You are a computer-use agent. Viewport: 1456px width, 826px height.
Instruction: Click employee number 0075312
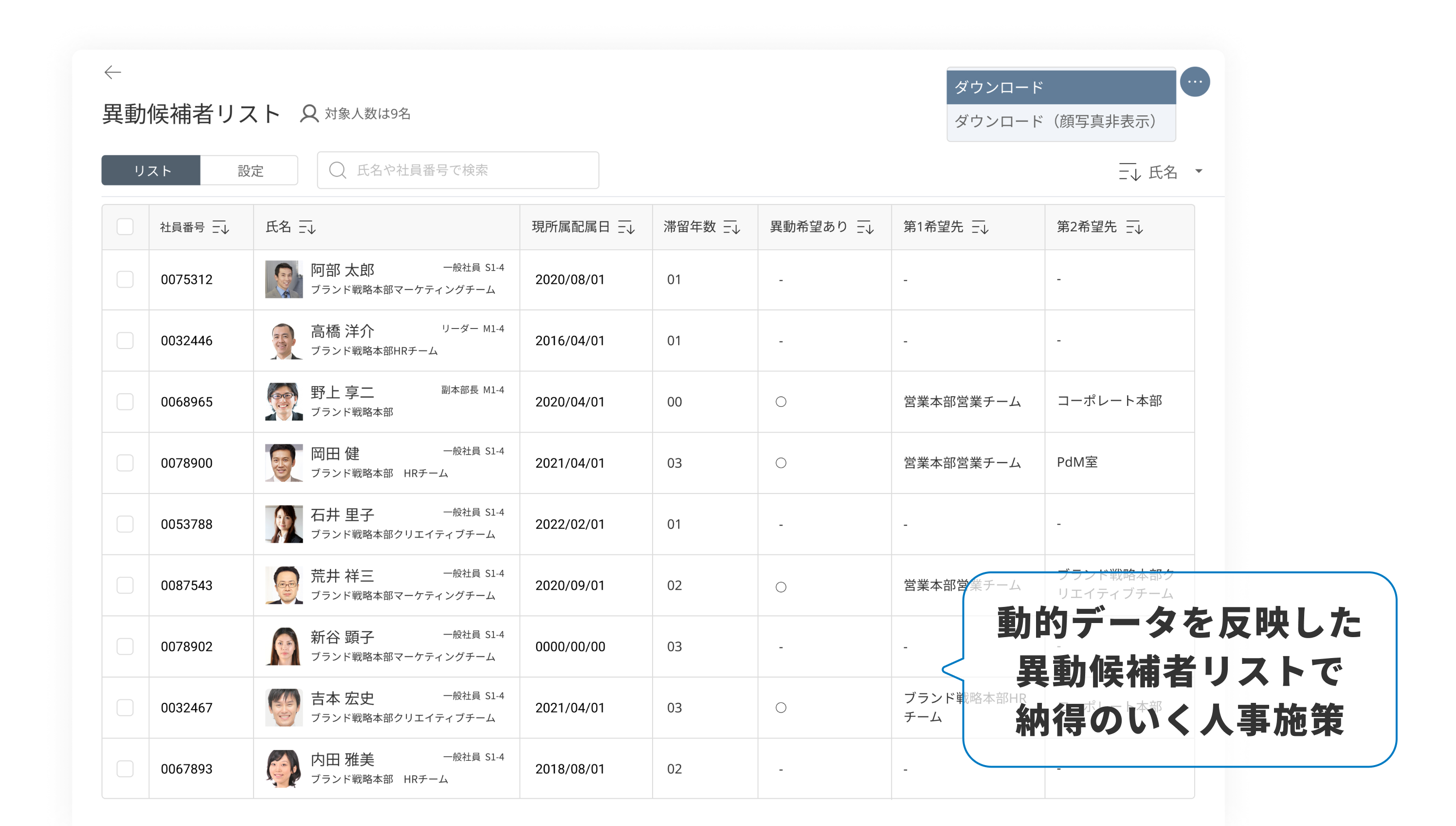point(186,280)
